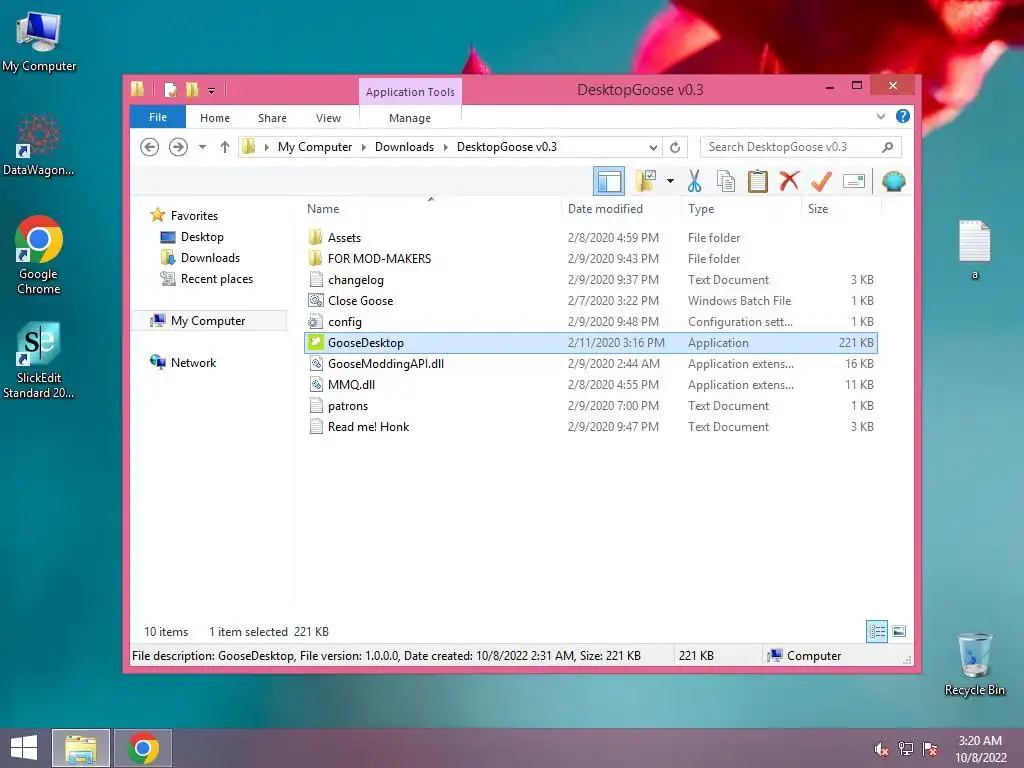Select the GooseDesktop application file
This screenshot has width=1024, height=768.
tap(590, 343)
